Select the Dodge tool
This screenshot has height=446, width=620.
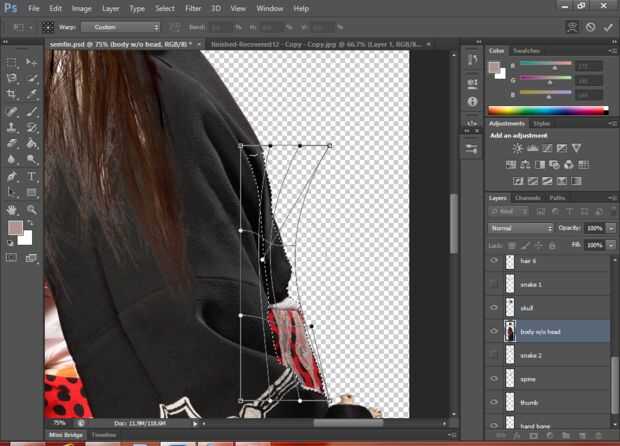(x=31, y=159)
